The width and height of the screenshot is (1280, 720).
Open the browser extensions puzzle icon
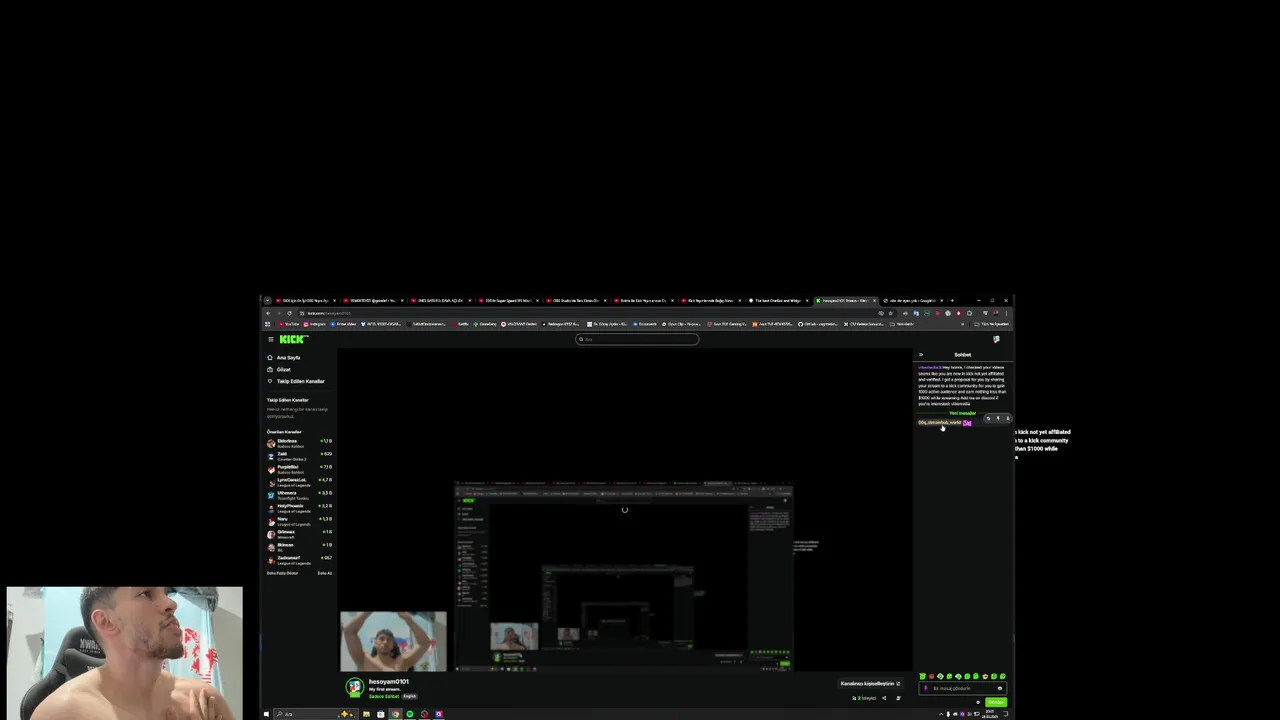(969, 313)
